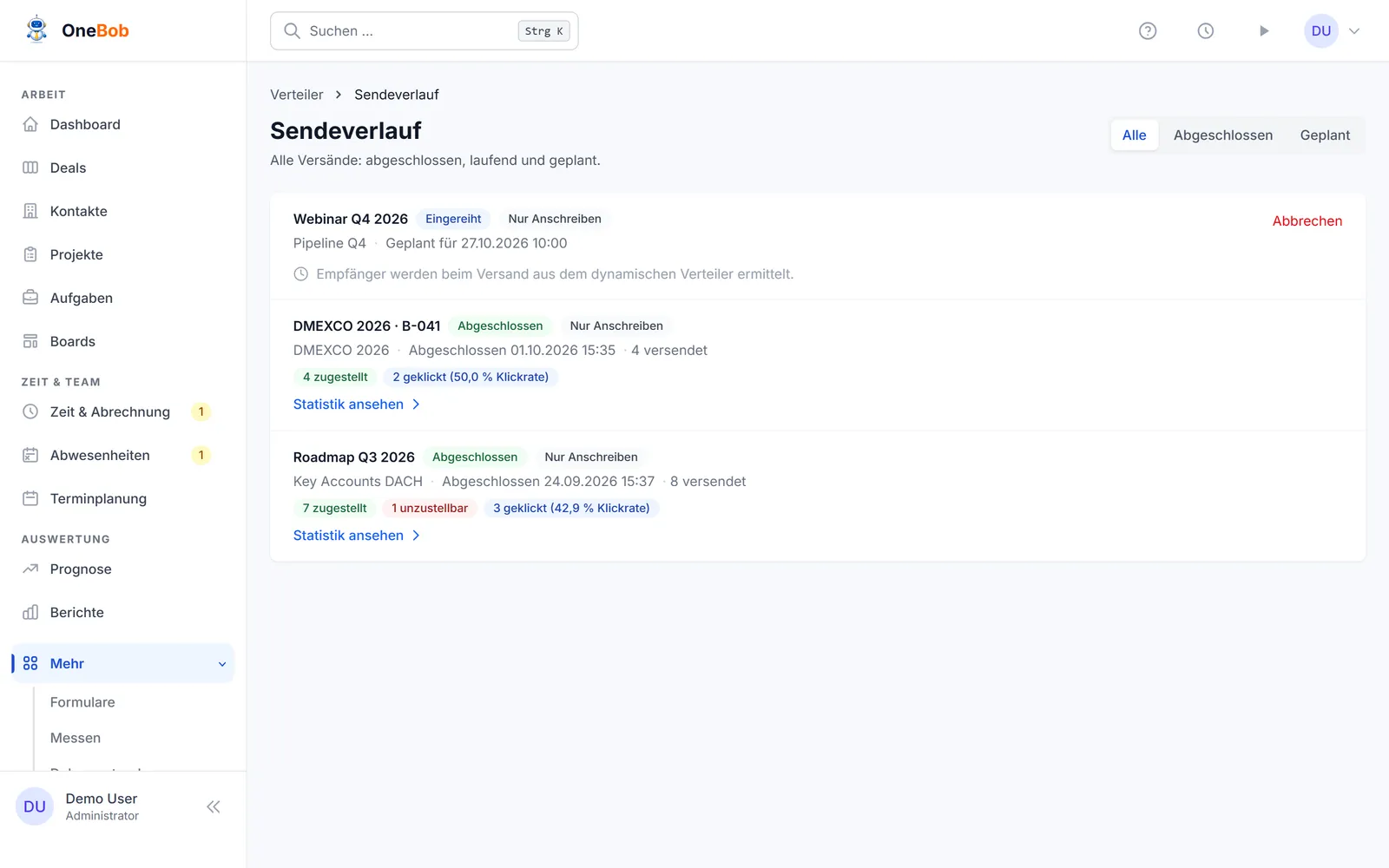Image resolution: width=1389 pixels, height=868 pixels.
Task: View statistics for DMEXCO 2026 · B-041
Action: [x=357, y=404]
